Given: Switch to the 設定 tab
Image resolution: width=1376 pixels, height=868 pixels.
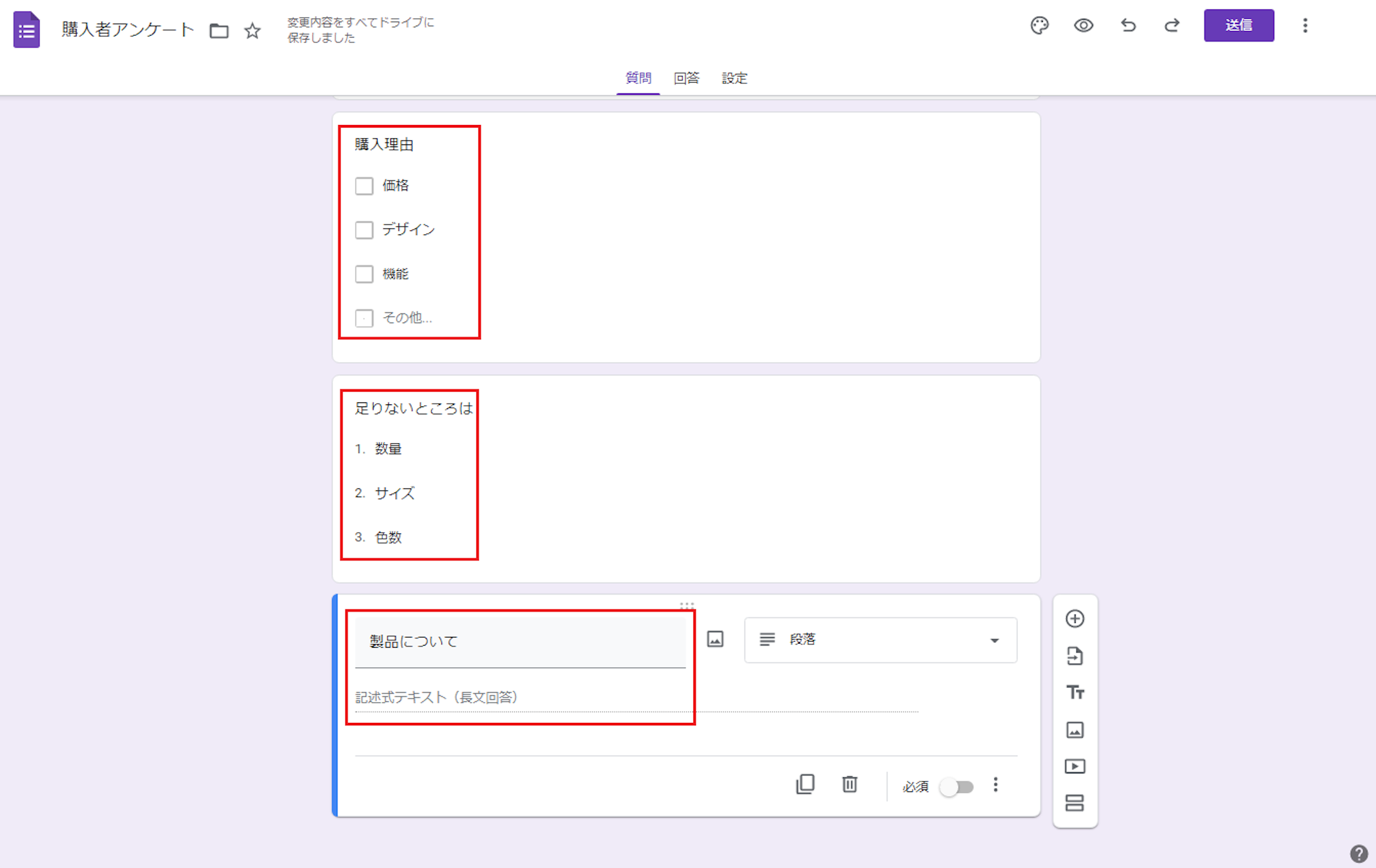Looking at the screenshot, I should (734, 79).
